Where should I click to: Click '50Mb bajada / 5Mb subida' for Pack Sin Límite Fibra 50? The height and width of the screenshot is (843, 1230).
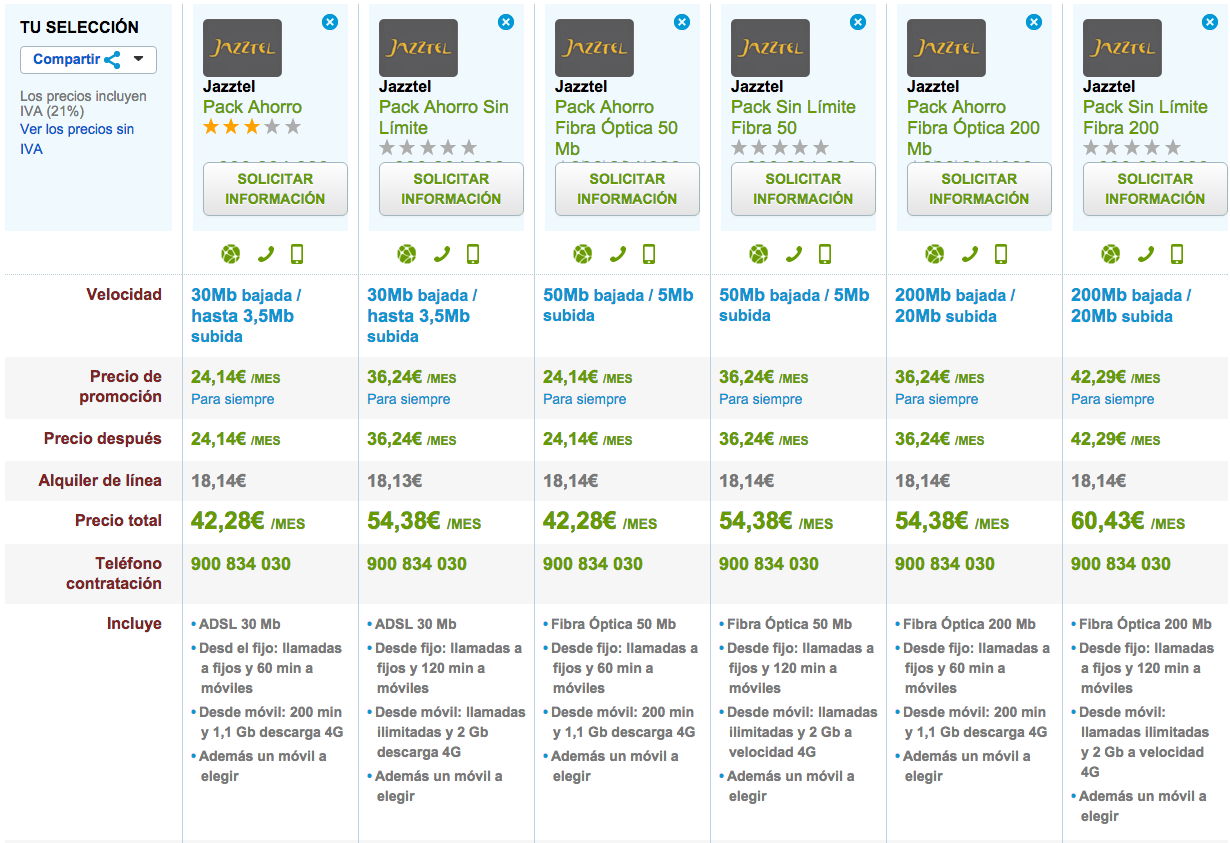pos(794,305)
